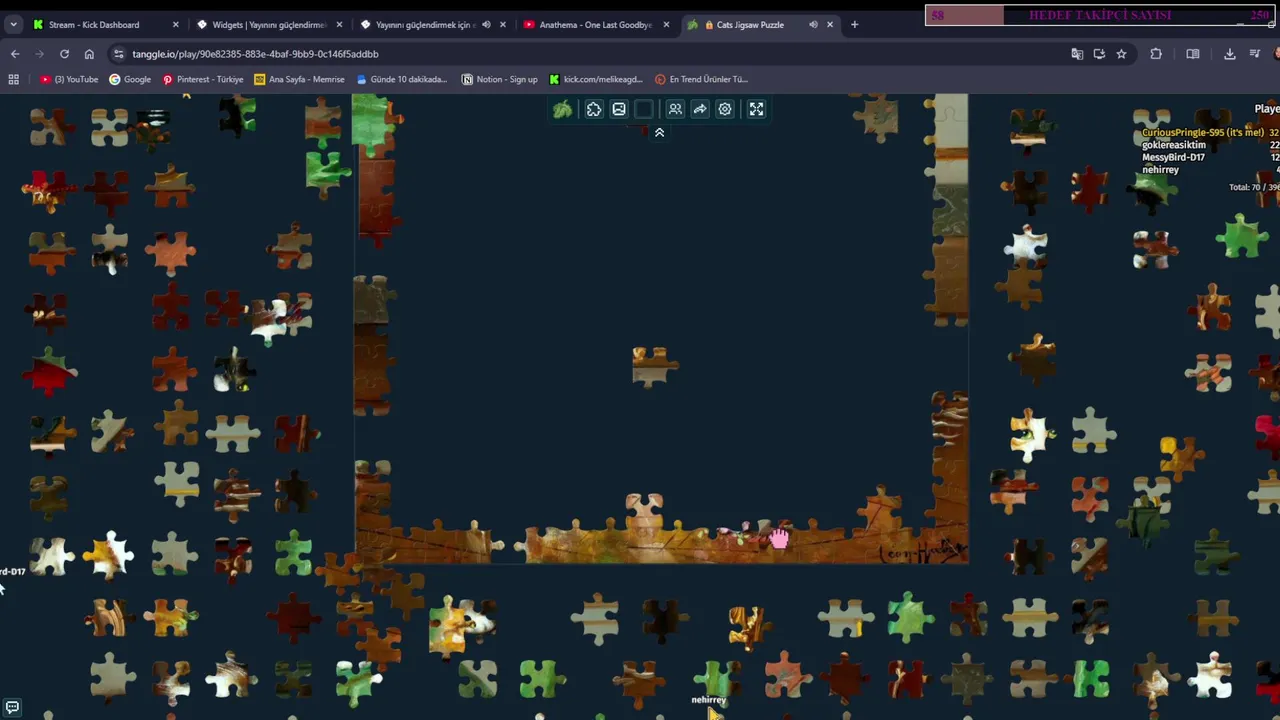The width and height of the screenshot is (1280, 720).
Task: Toggle the browser side panel
Action: (x=1193, y=54)
